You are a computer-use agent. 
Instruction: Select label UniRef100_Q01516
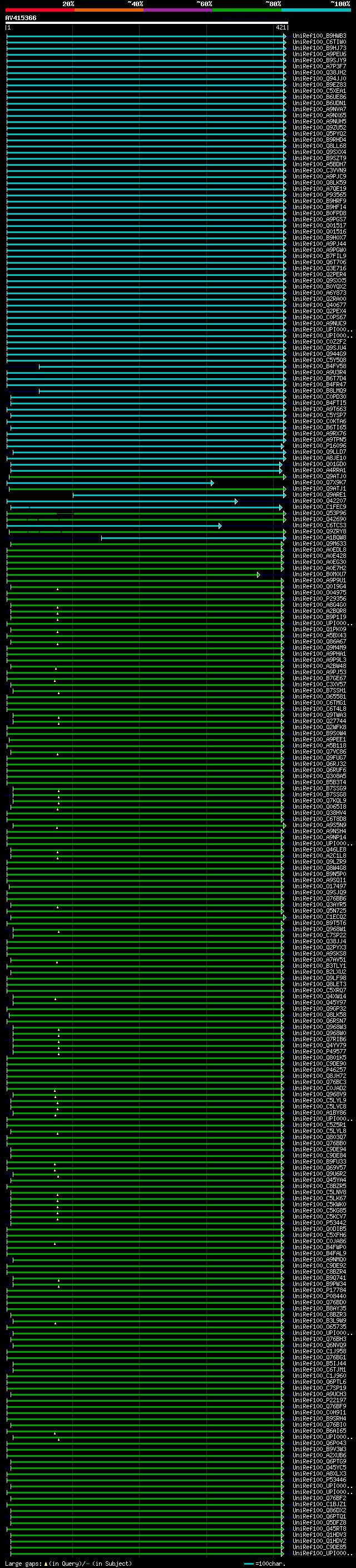coord(319,232)
